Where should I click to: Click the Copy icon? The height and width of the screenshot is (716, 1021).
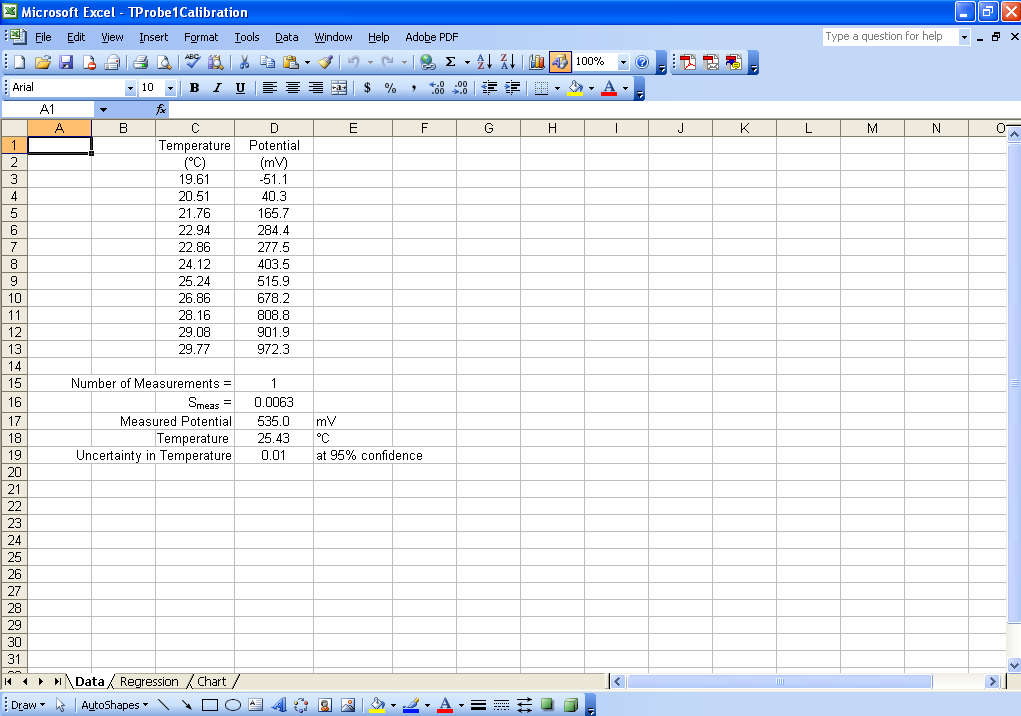pos(267,62)
